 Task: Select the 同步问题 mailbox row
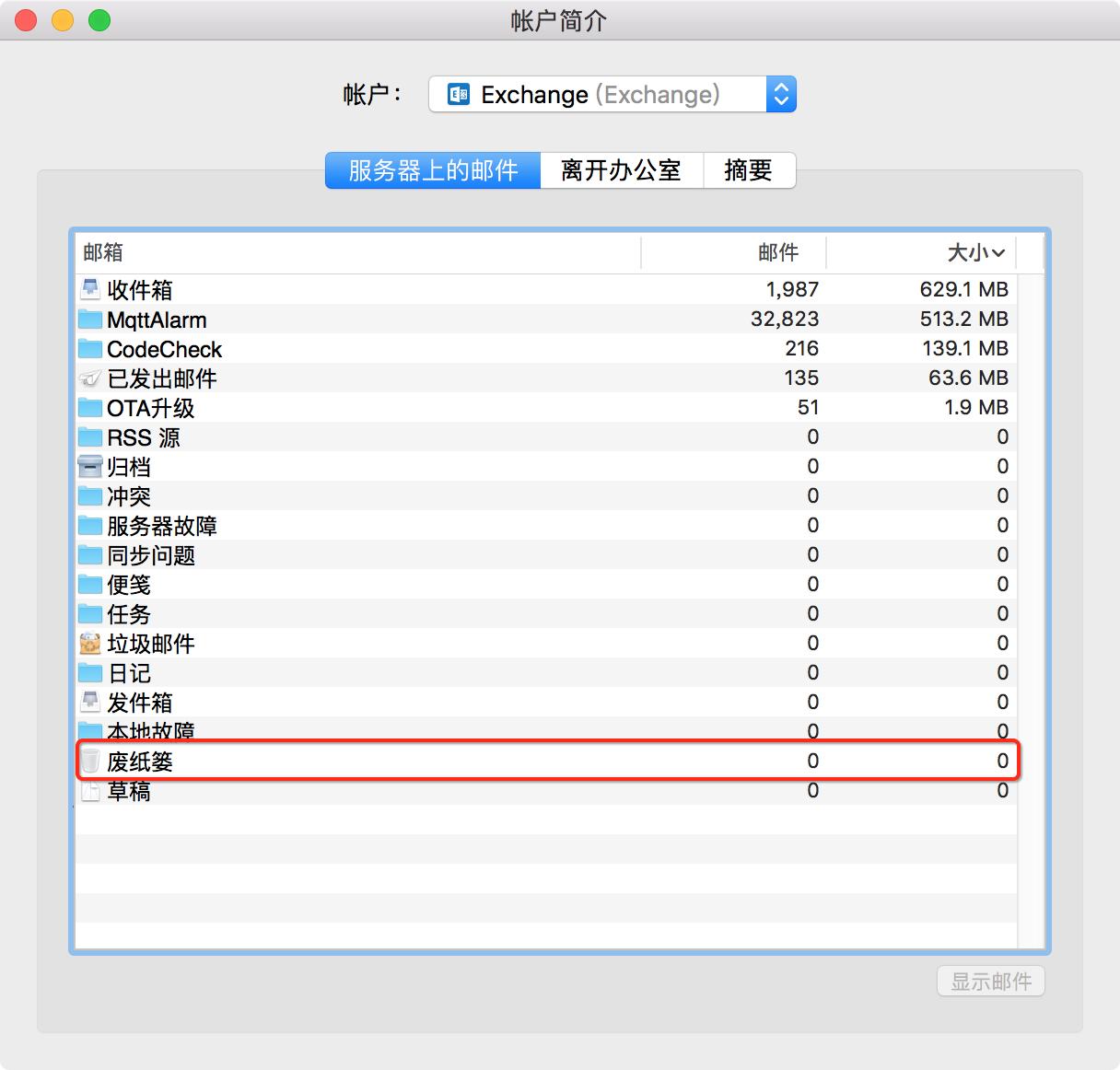[368, 554]
